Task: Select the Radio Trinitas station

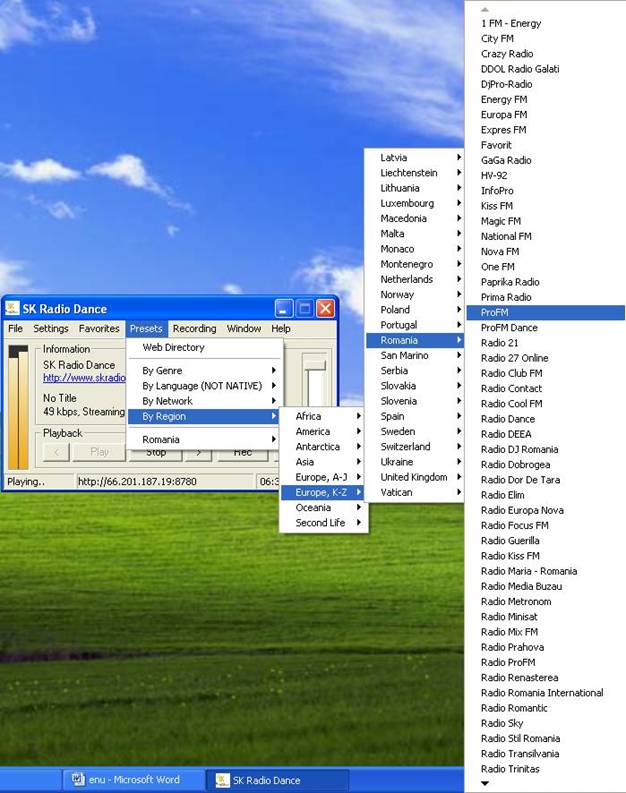Action: [x=546, y=769]
